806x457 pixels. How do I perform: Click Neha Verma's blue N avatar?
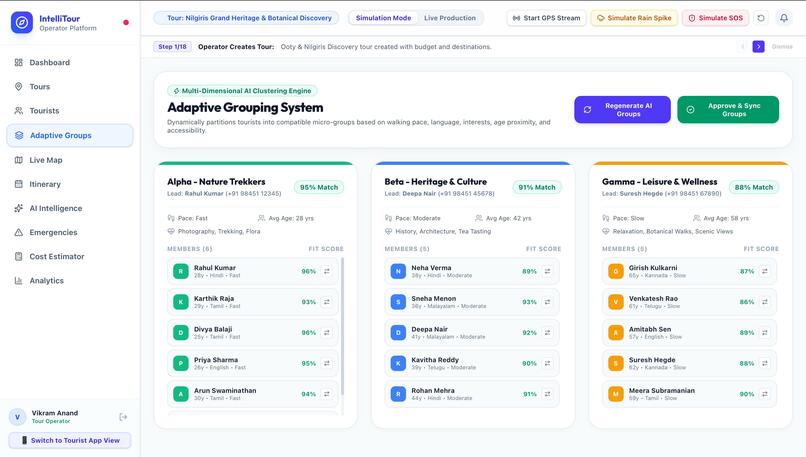click(x=398, y=271)
